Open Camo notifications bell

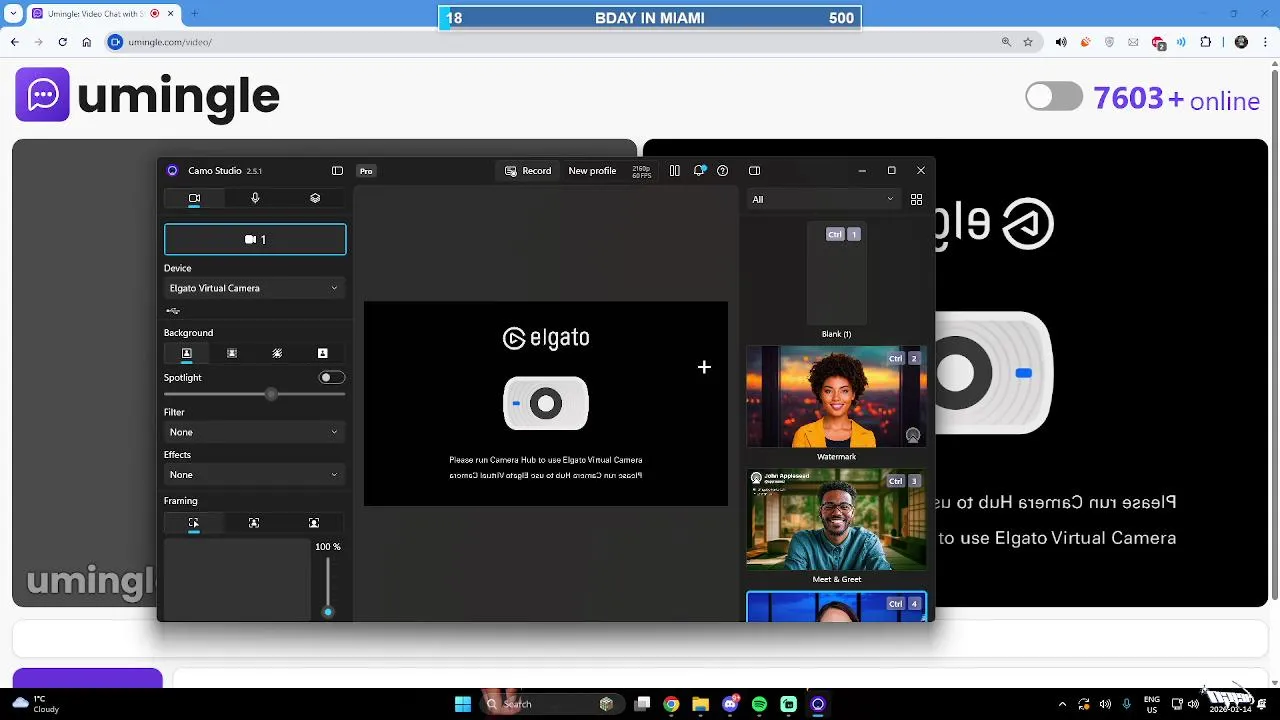tap(699, 171)
